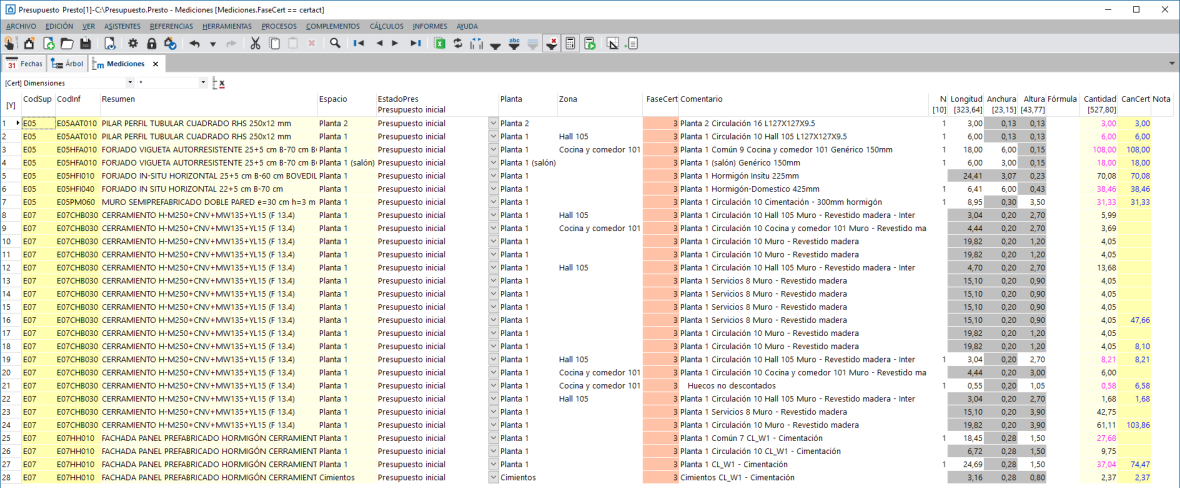Undo the last action
The width and height of the screenshot is (1180, 488).
tap(195, 44)
